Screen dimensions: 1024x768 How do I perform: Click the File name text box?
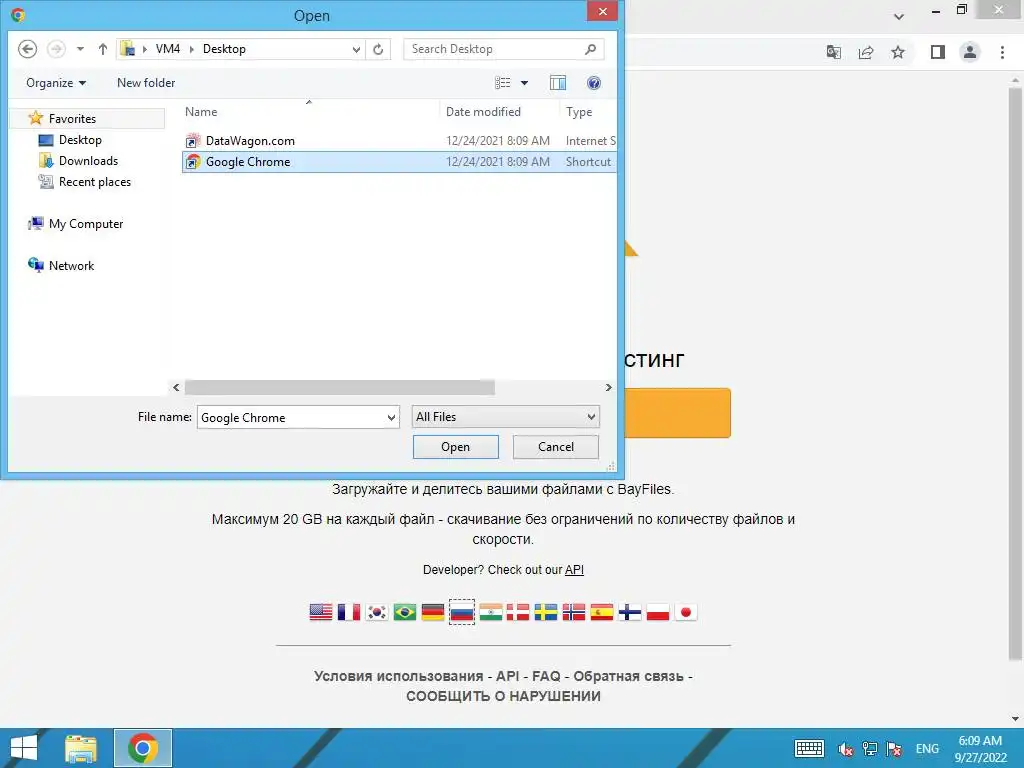click(291, 417)
